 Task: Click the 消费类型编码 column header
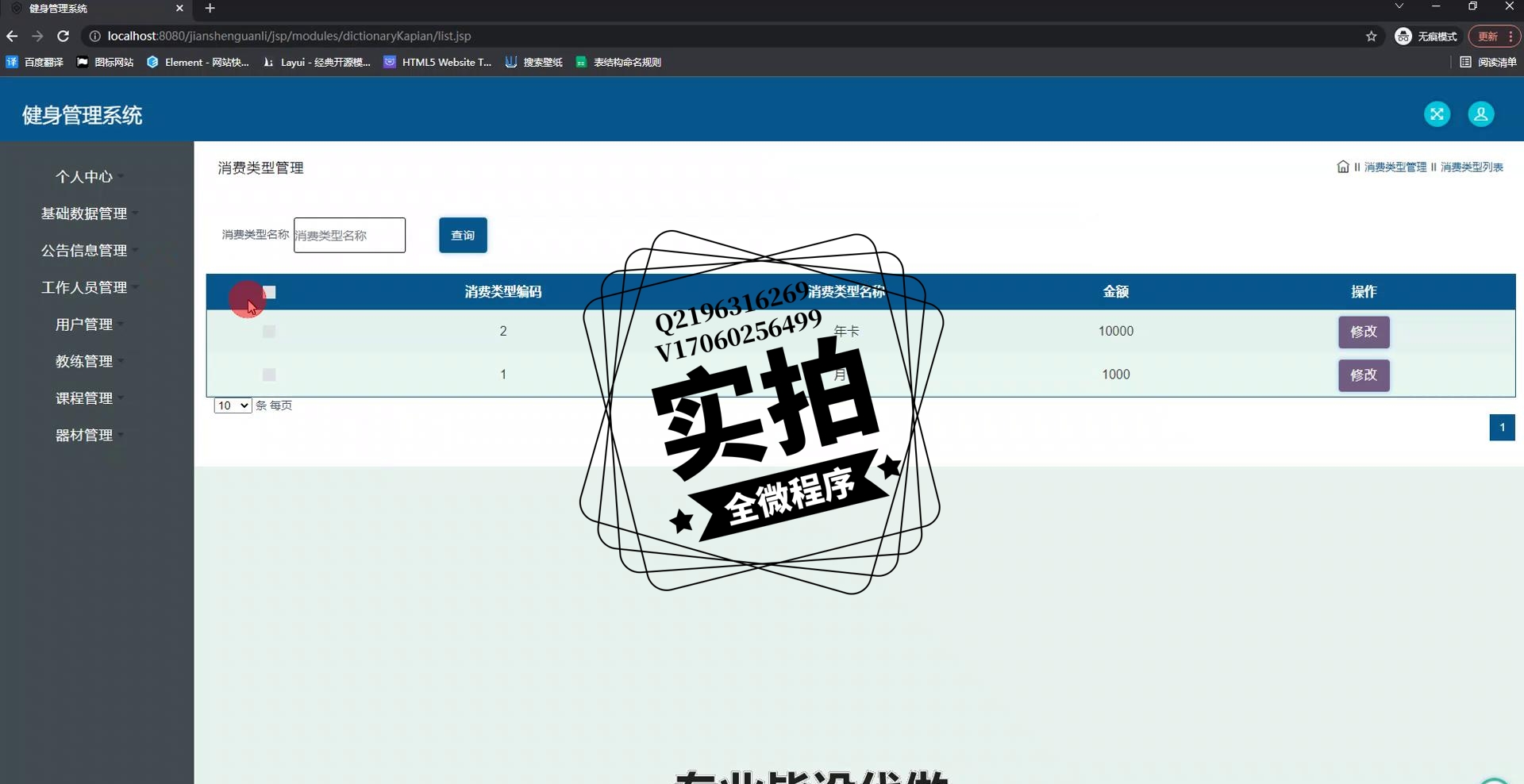(503, 292)
